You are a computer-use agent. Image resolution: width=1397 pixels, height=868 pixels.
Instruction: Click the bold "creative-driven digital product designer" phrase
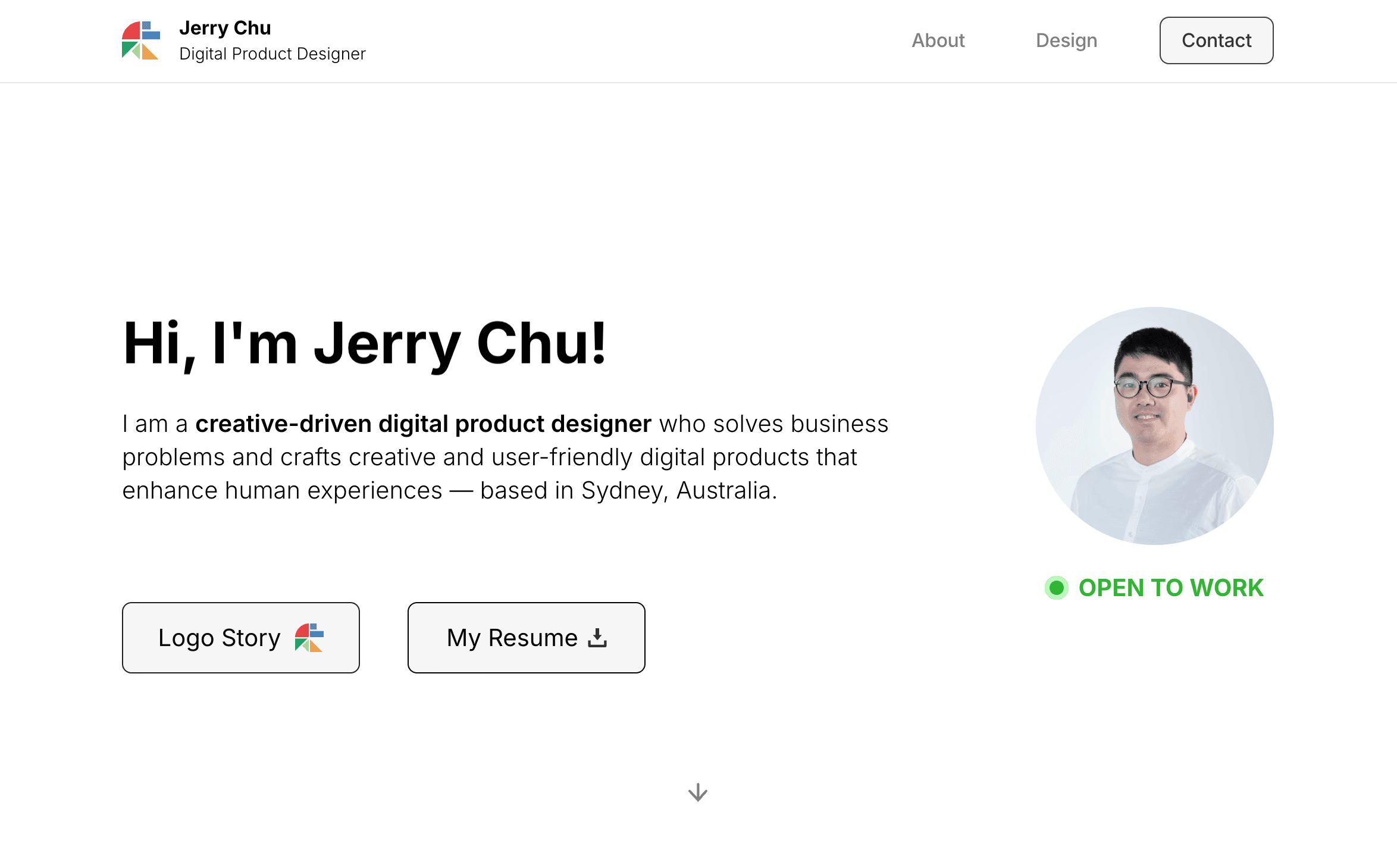[423, 424]
